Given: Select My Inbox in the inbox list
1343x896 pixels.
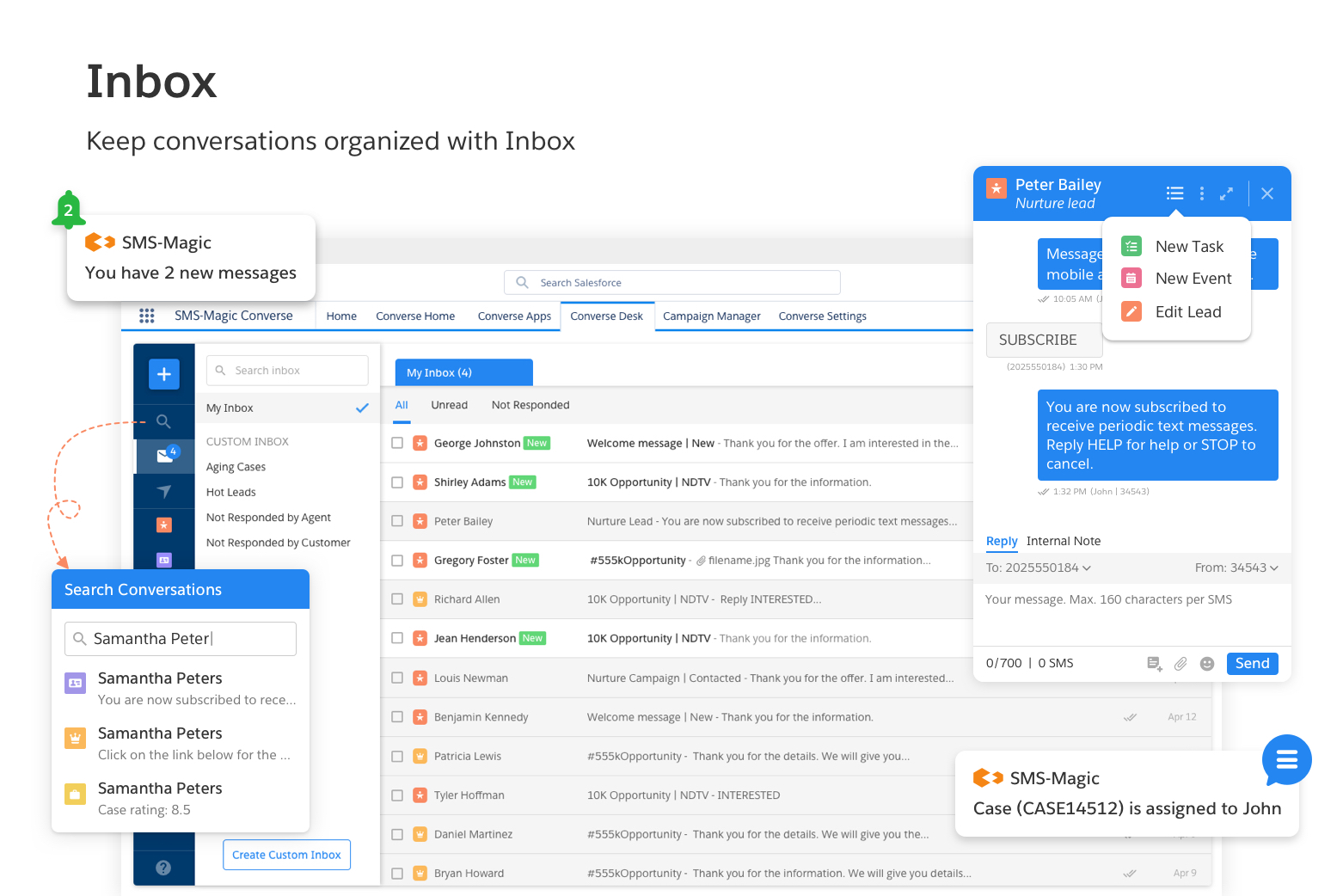Looking at the screenshot, I should pyautogui.click(x=287, y=408).
